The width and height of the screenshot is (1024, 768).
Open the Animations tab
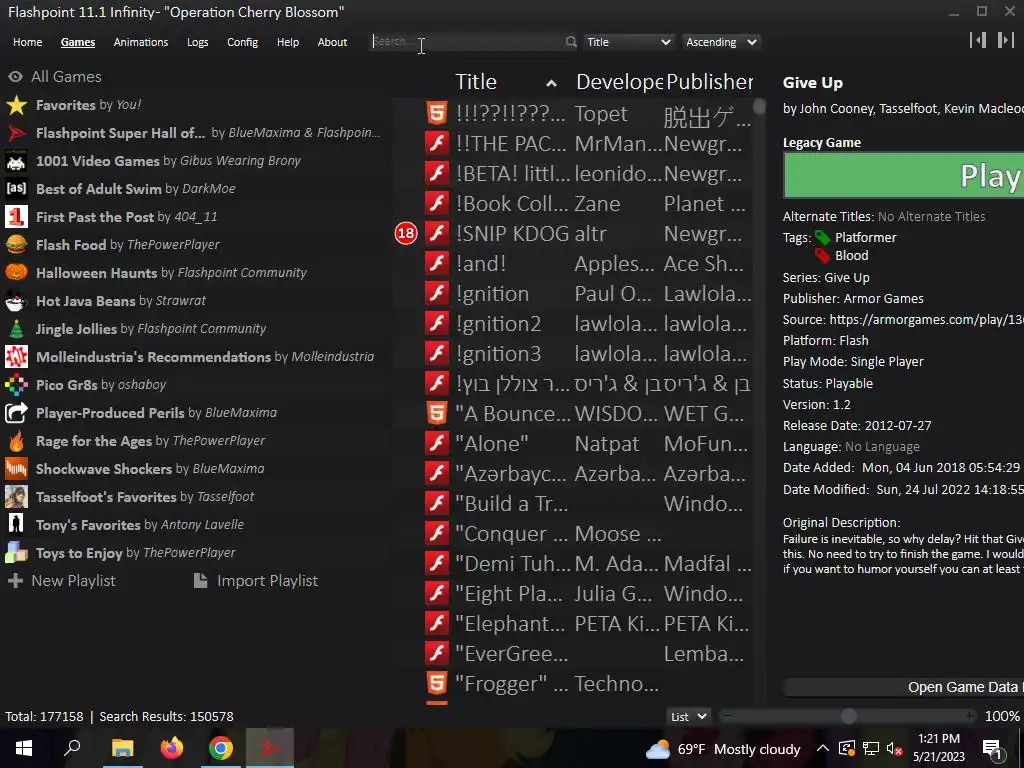click(x=140, y=42)
